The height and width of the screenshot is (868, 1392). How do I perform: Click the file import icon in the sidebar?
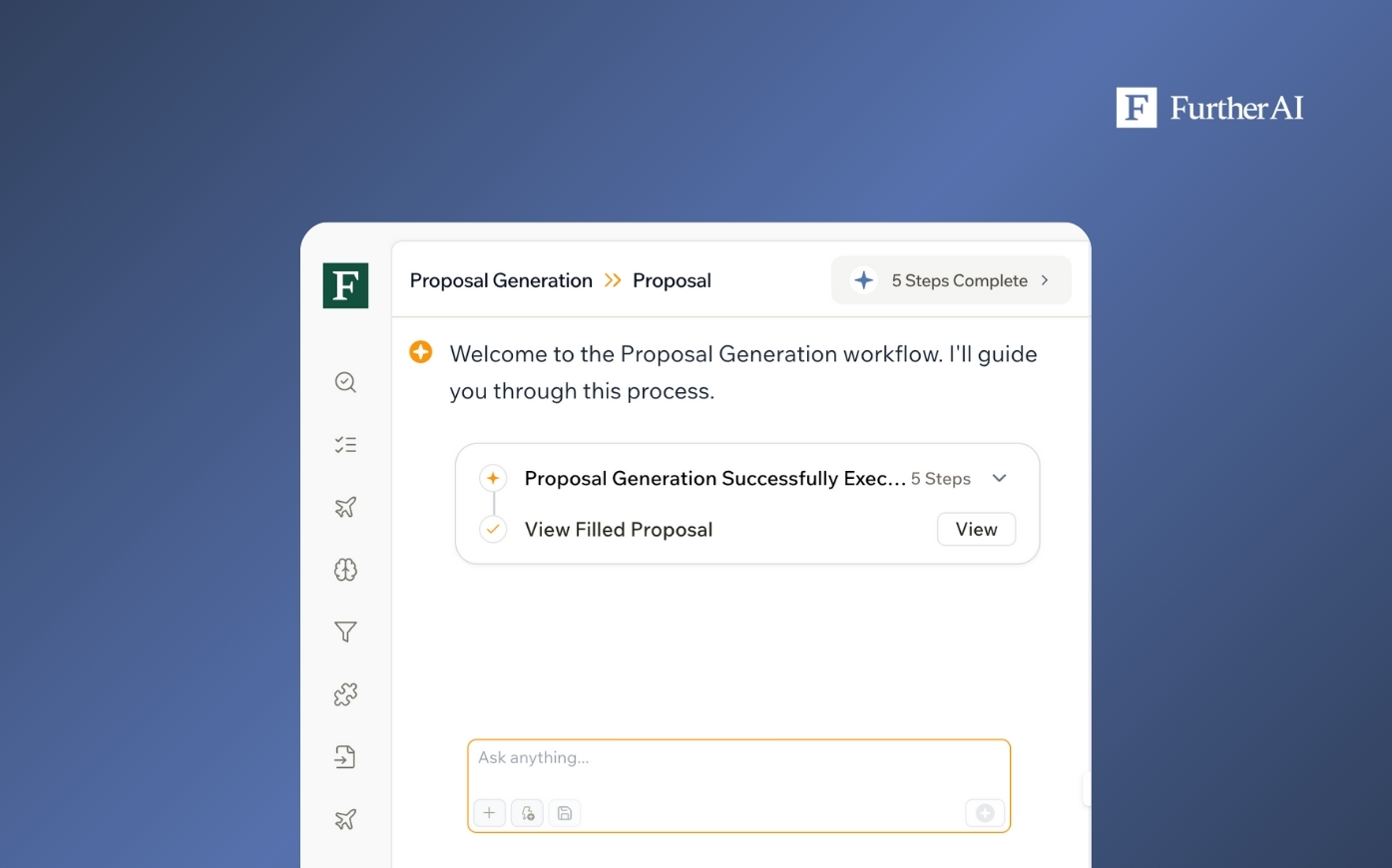[x=345, y=757]
